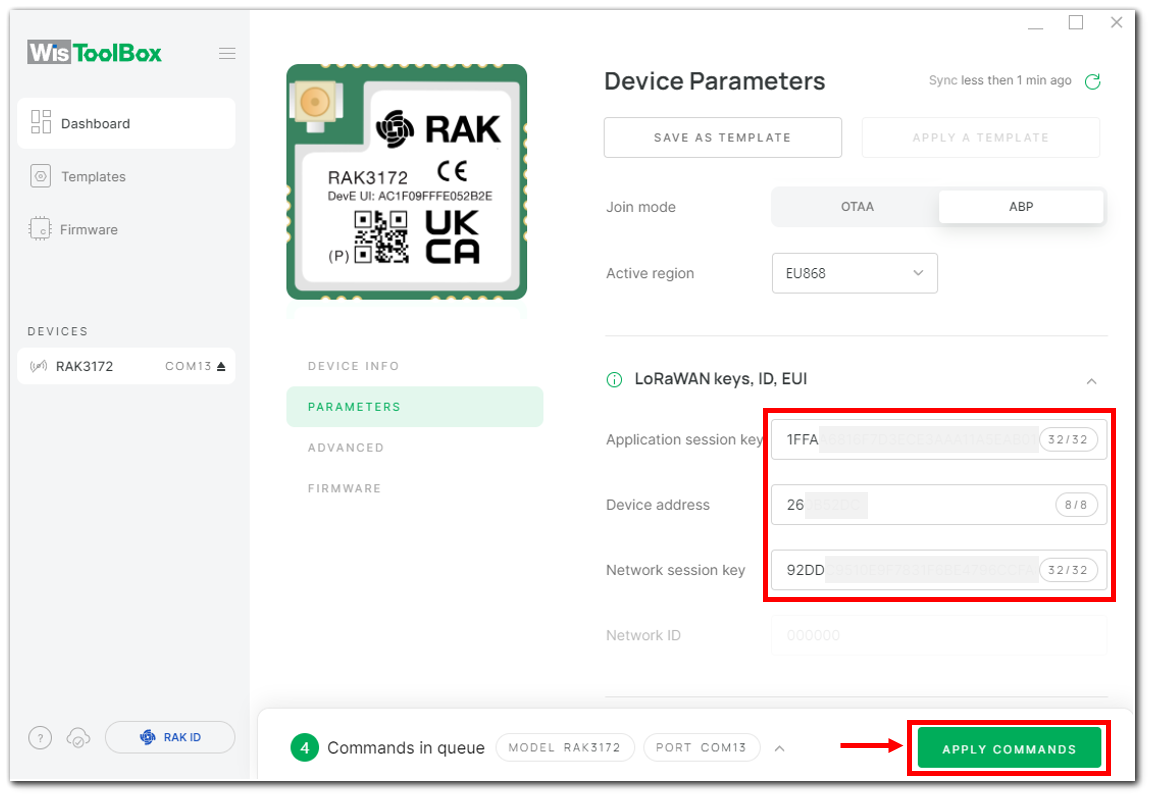Click the MODEL RAK3172 chip
This screenshot has width=1153, height=799.
click(565, 748)
